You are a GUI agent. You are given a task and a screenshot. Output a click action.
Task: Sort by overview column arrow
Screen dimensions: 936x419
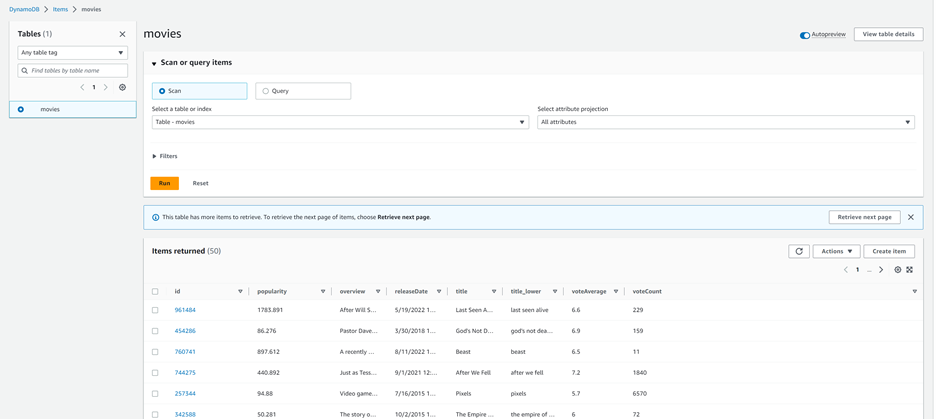point(378,291)
